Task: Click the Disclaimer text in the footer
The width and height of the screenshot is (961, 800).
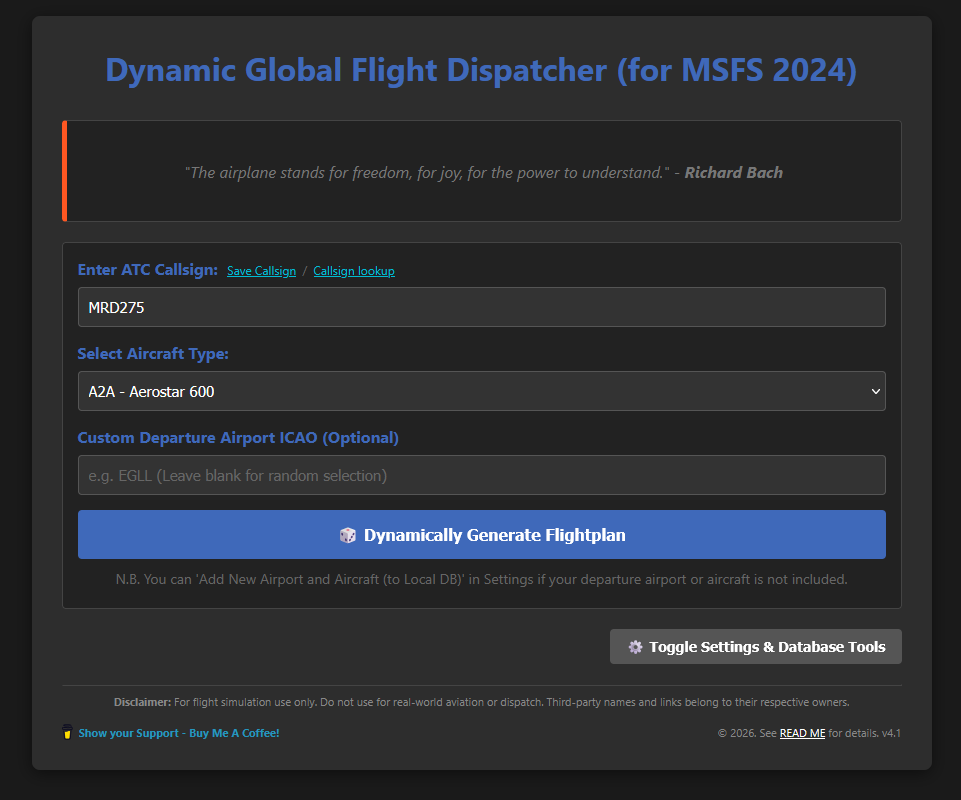Action: pos(482,703)
